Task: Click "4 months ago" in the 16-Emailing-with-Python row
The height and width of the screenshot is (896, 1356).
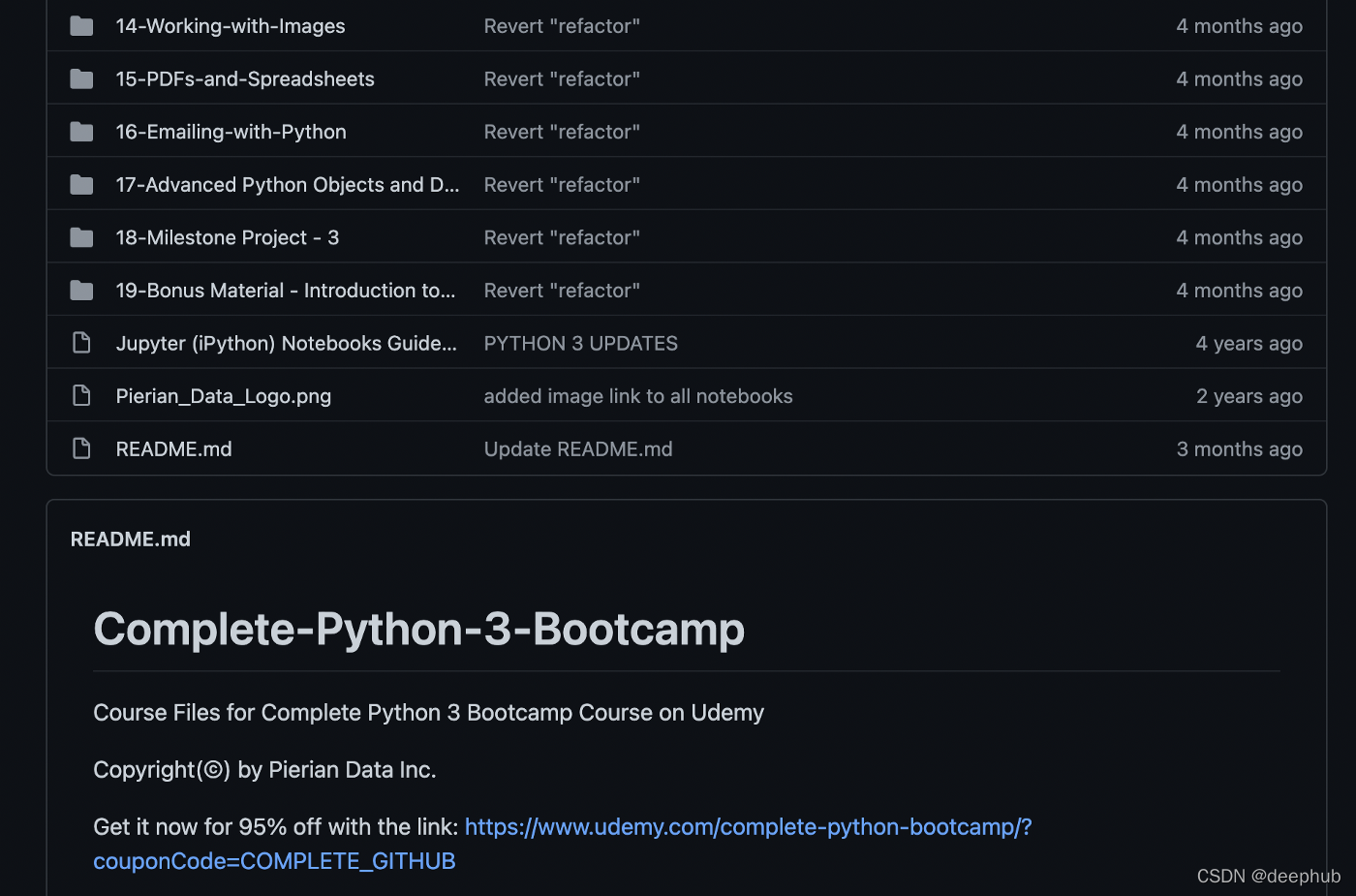Action: pos(1240,132)
